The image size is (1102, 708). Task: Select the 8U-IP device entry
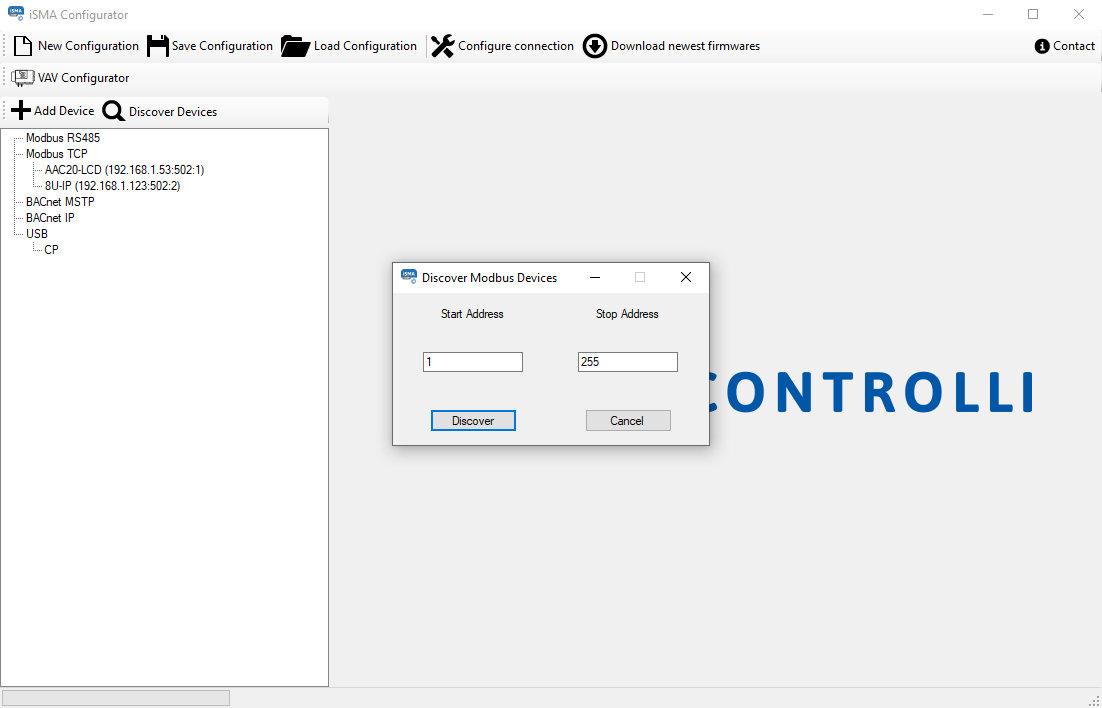[x=112, y=186]
